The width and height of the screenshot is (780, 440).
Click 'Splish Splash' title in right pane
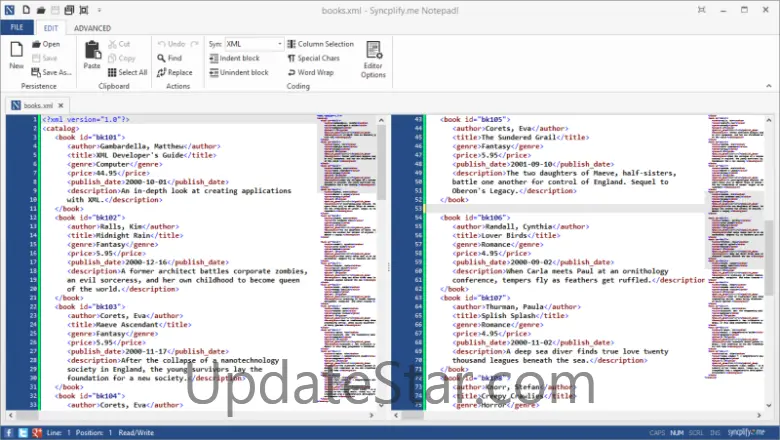click(508, 316)
